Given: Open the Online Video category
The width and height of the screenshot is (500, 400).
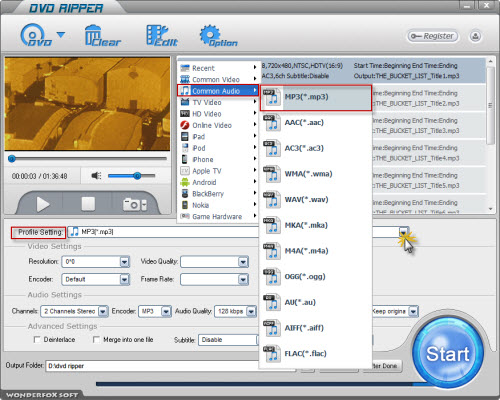Looking at the screenshot, I should (218, 125).
